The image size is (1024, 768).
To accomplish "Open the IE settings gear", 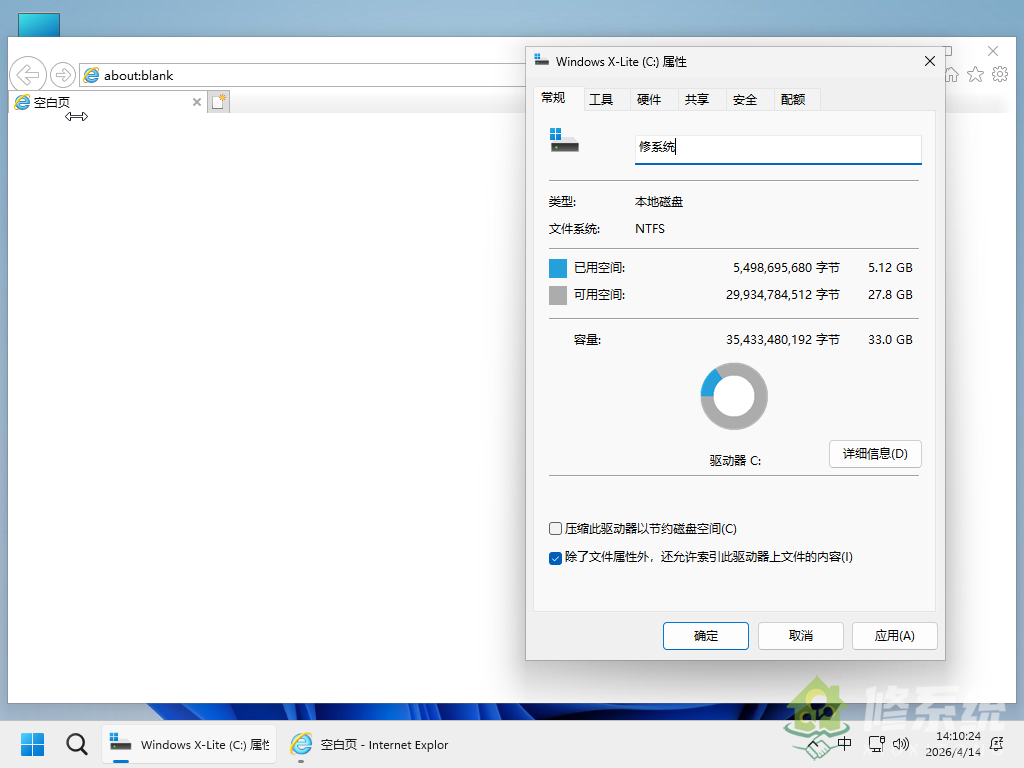I will point(1000,74).
